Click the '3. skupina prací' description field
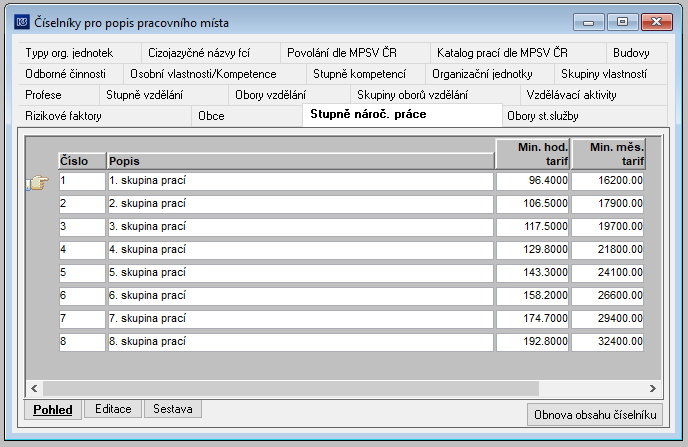The height and width of the screenshot is (447, 688). (301, 227)
